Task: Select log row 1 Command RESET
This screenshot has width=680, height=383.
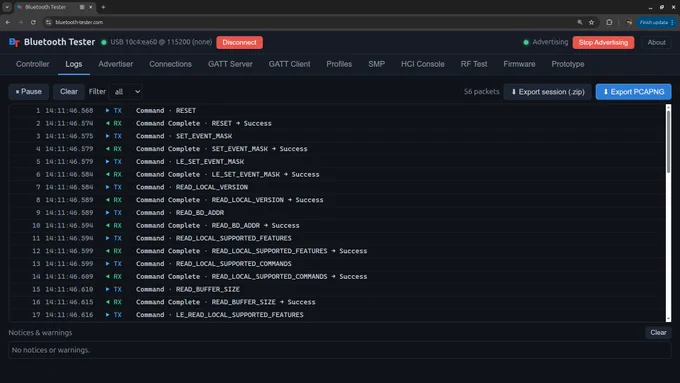Action: [337, 111]
